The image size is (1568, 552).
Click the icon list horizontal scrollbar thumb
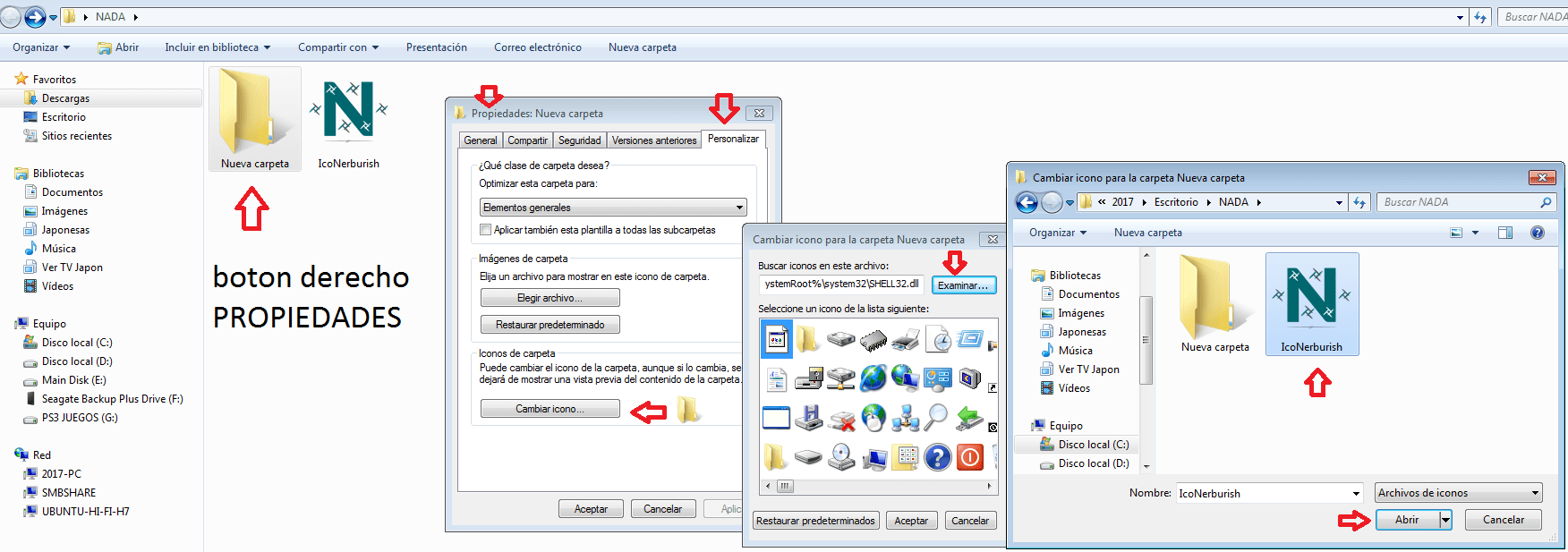(x=785, y=486)
